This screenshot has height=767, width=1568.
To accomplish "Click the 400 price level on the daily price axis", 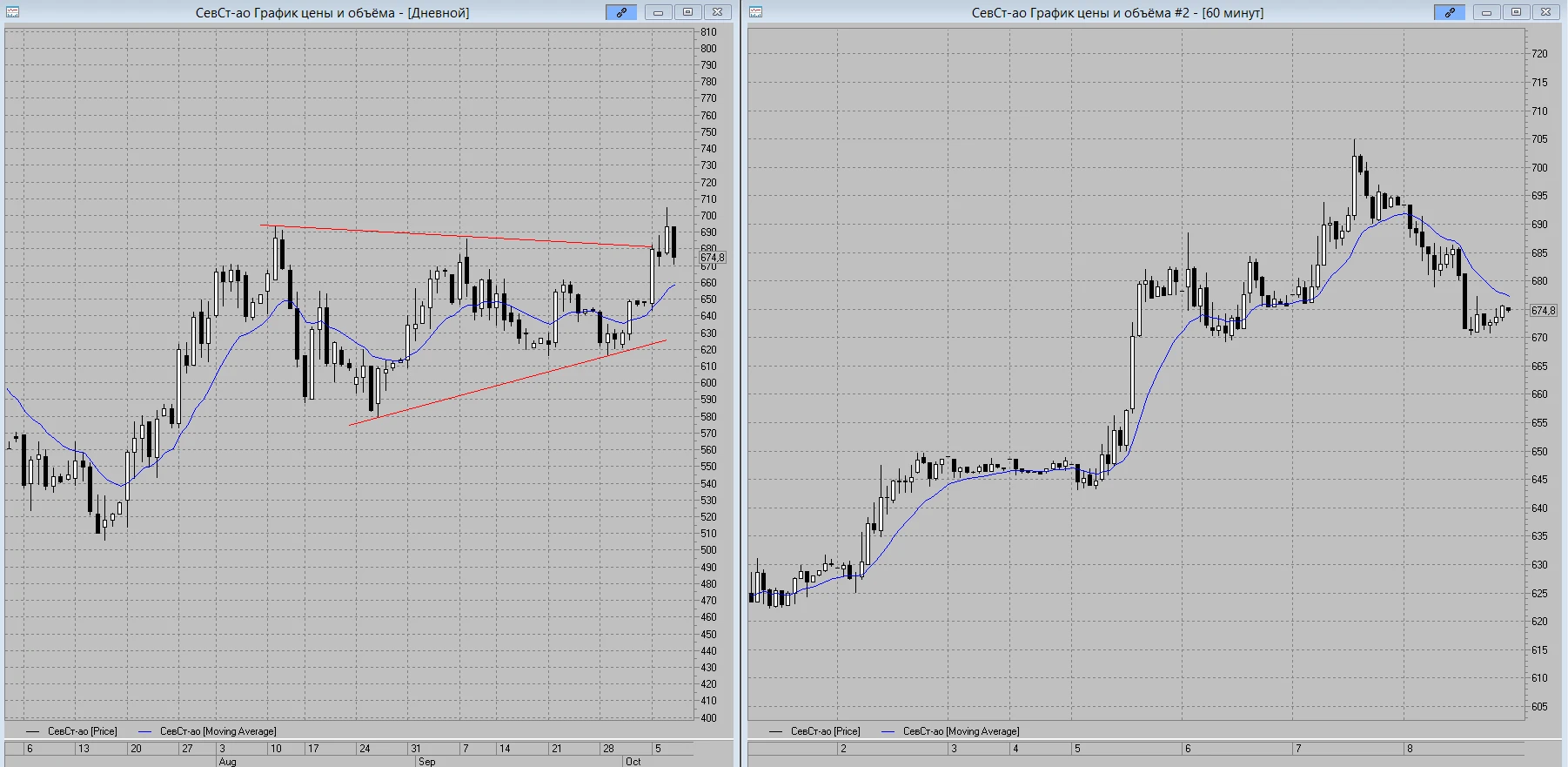I will pos(708,718).
